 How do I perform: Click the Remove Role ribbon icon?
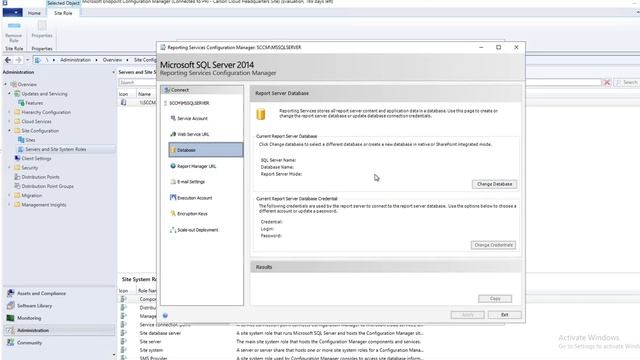pos(14,33)
